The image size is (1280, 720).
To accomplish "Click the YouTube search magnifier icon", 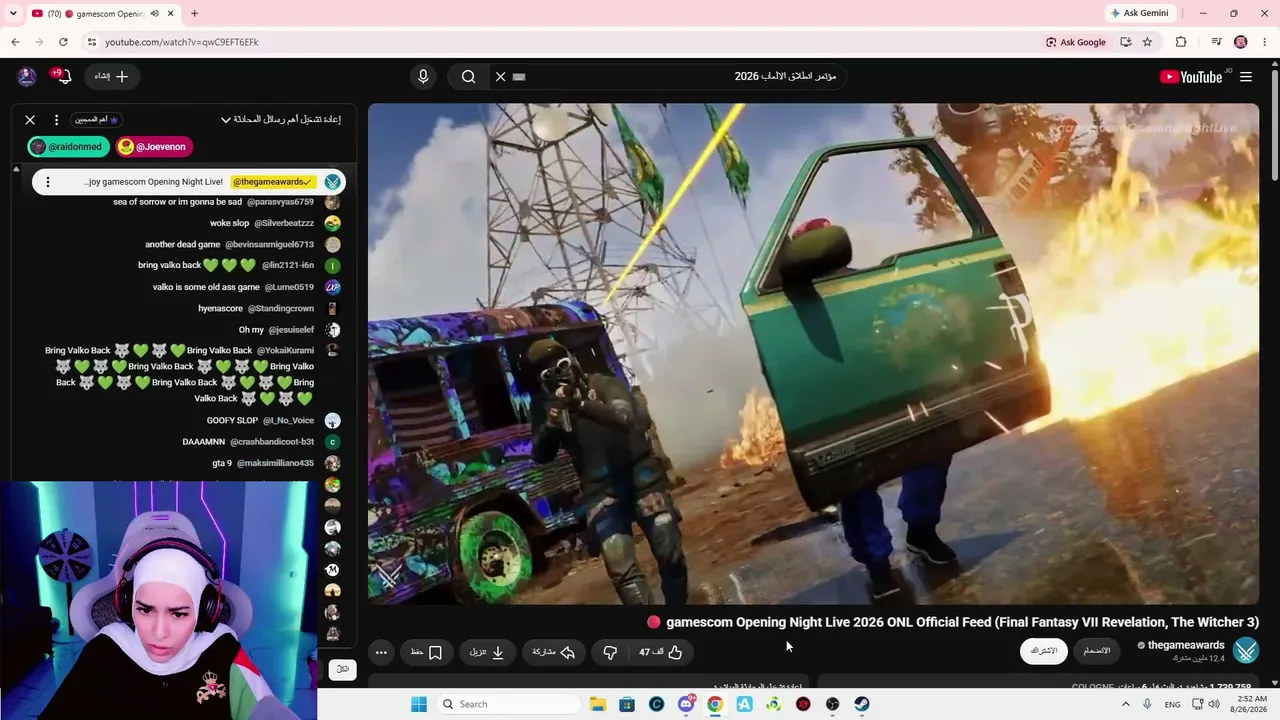I will tap(468, 77).
